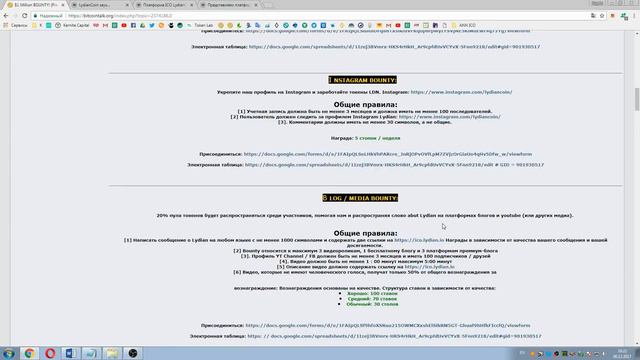
Task: Click the '5 ставок / неделя' reward text
Action: tap(378, 138)
